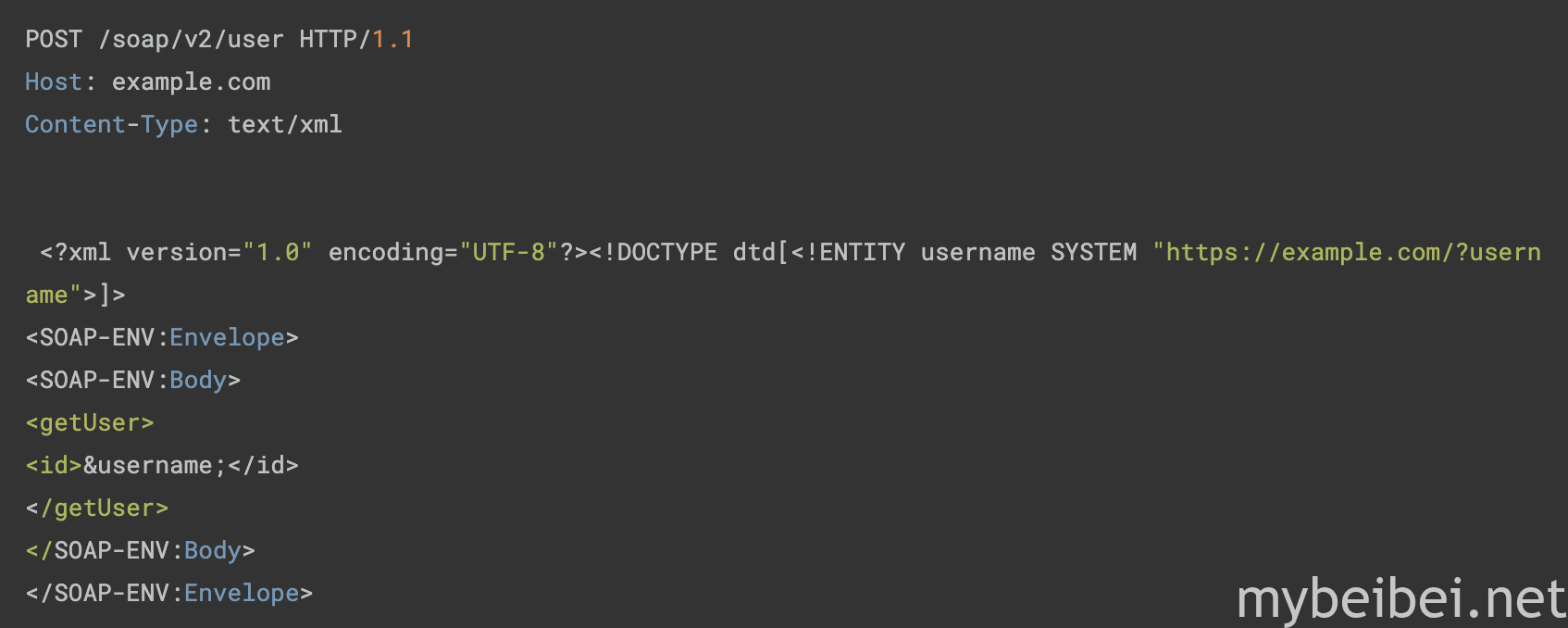This screenshot has width=1568, height=628.
Task: Click the POST method keyword
Action: 54,39
